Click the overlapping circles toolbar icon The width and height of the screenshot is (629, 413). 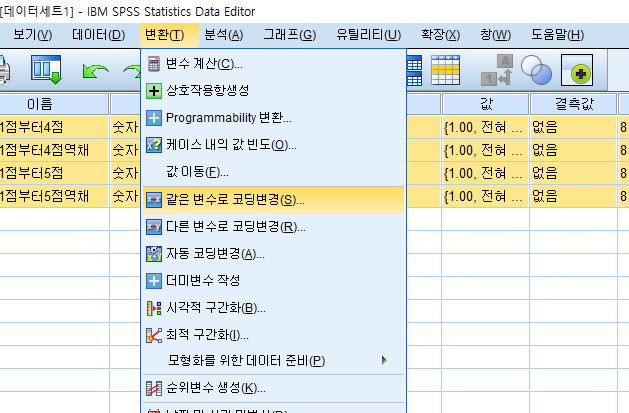pyautogui.click(x=536, y=70)
